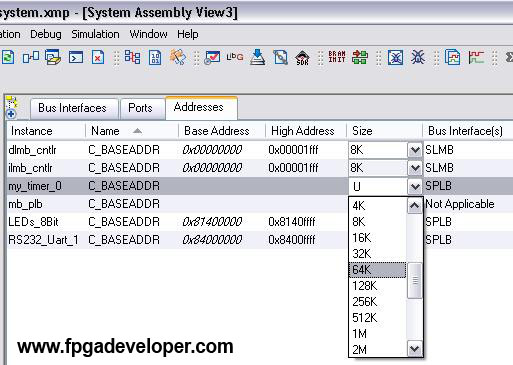The image size is (513, 365).
Task: Open the Help menu
Action: tap(188, 34)
